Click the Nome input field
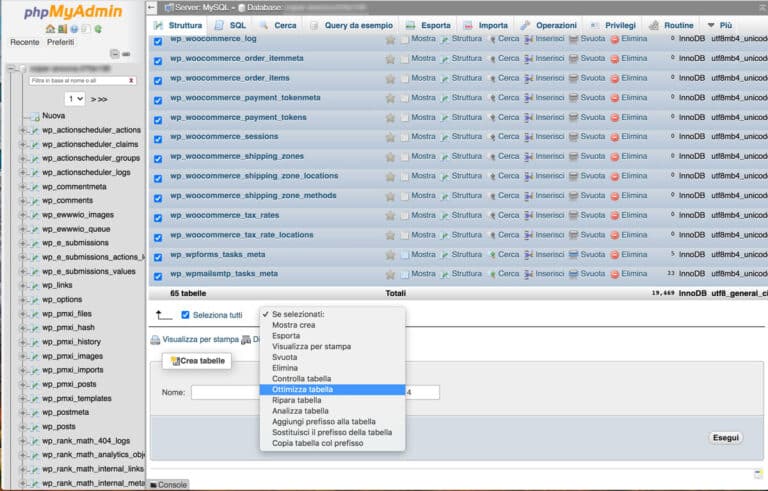 coord(225,393)
